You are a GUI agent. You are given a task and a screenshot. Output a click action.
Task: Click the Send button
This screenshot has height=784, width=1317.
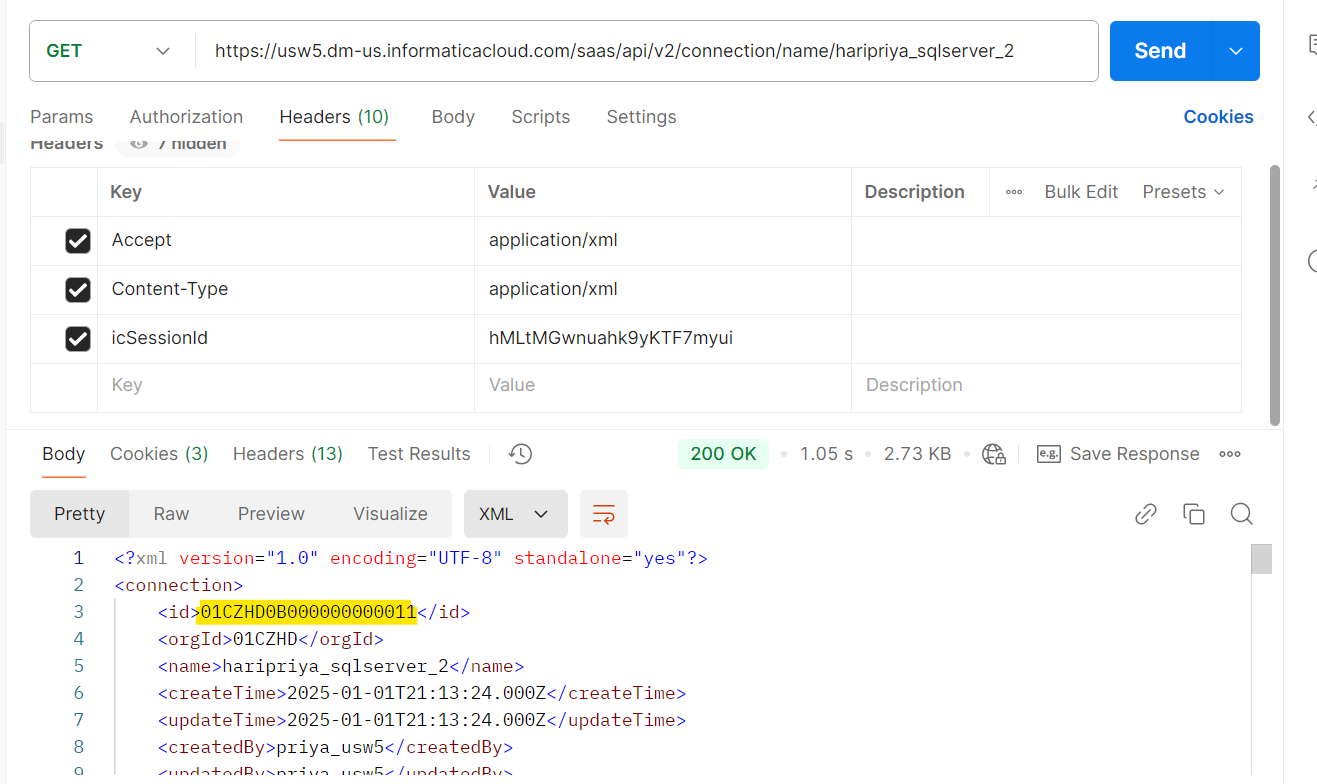pyautogui.click(x=1160, y=51)
